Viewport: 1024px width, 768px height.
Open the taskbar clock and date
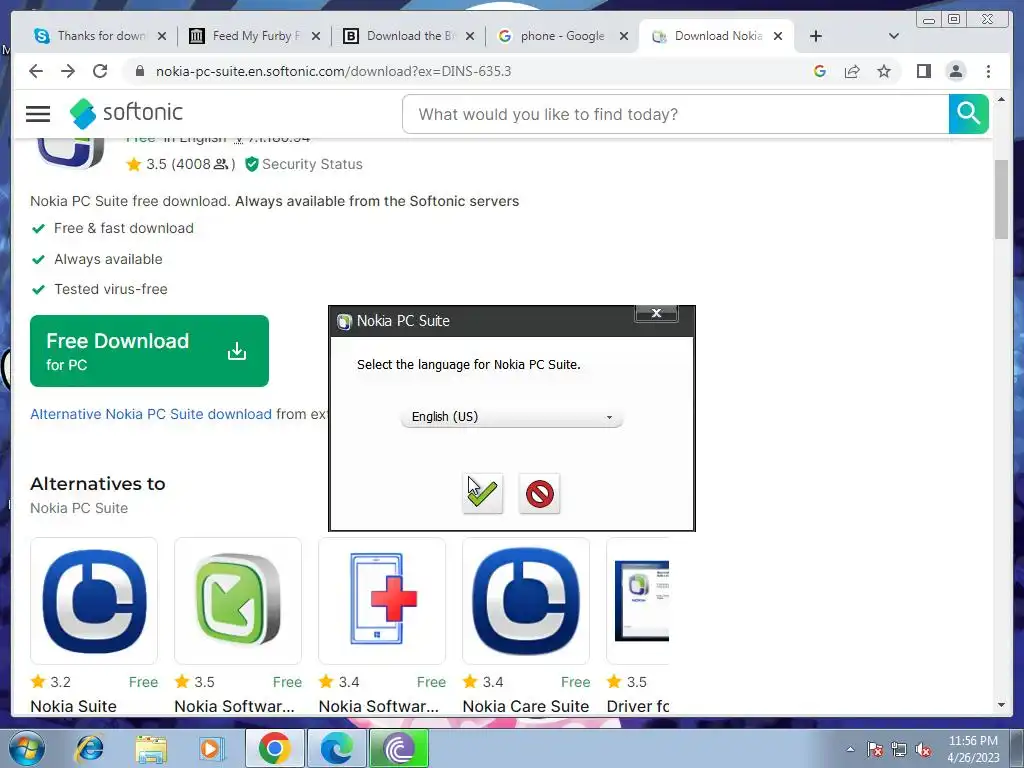click(973, 749)
